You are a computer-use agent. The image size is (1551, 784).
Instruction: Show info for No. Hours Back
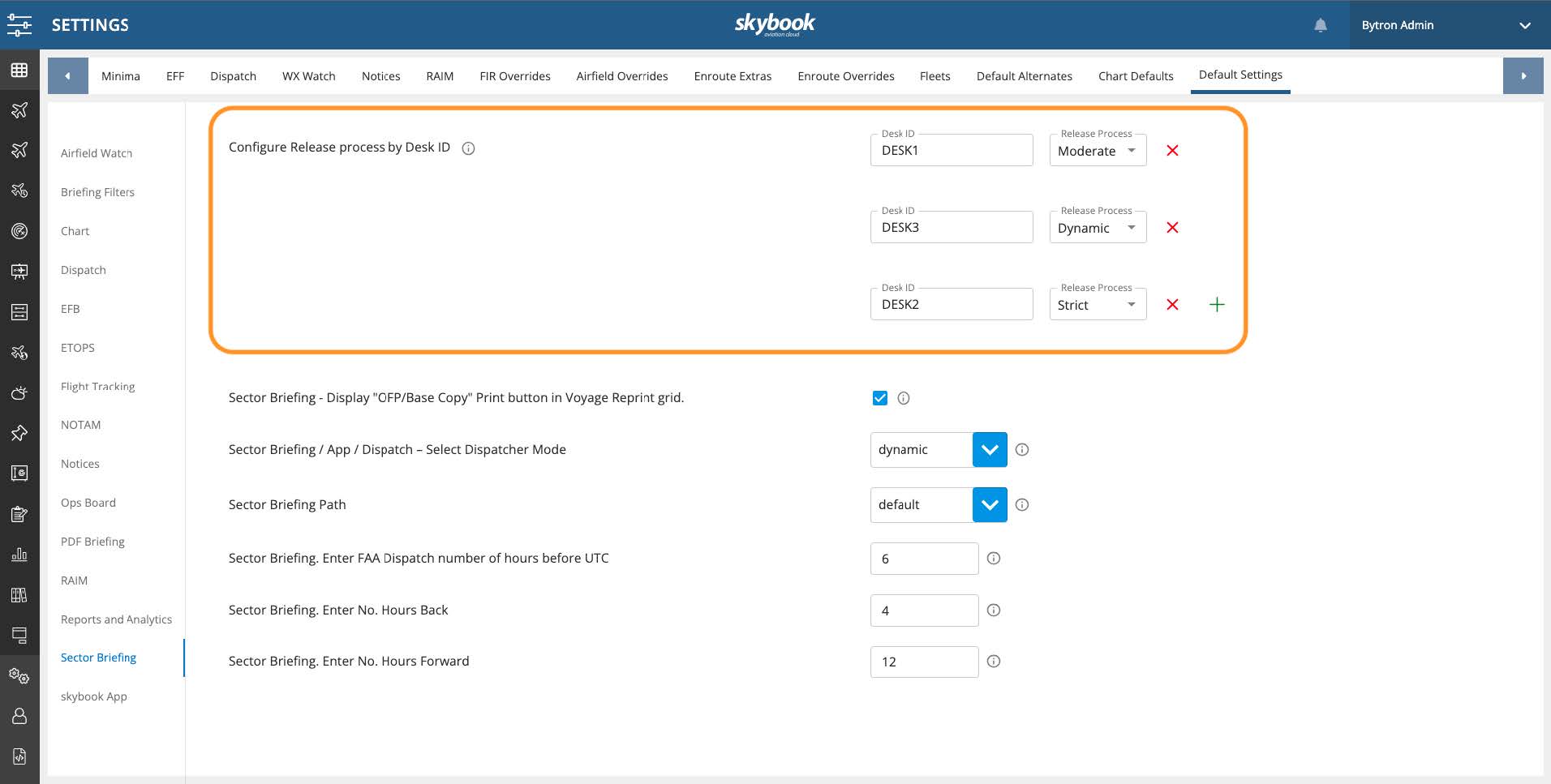click(x=994, y=610)
